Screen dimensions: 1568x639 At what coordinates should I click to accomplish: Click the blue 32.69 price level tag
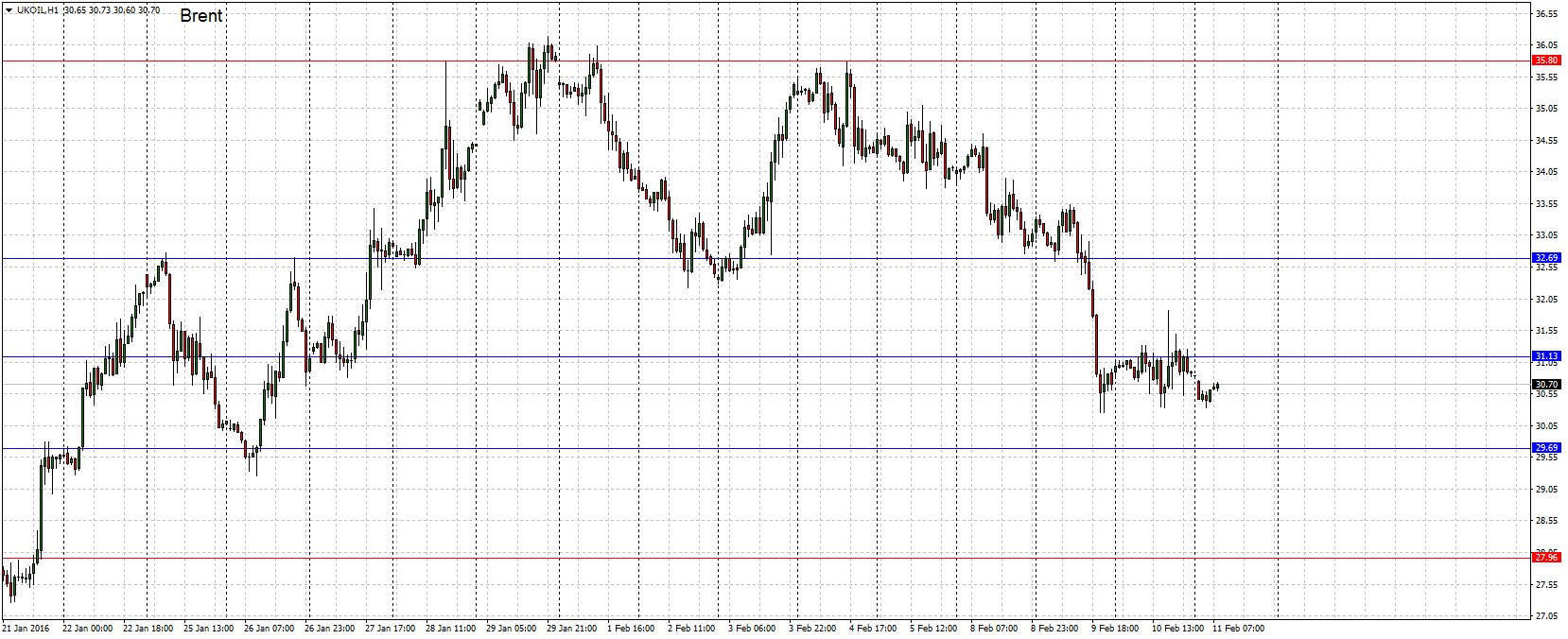pyautogui.click(x=1546, y=258)
